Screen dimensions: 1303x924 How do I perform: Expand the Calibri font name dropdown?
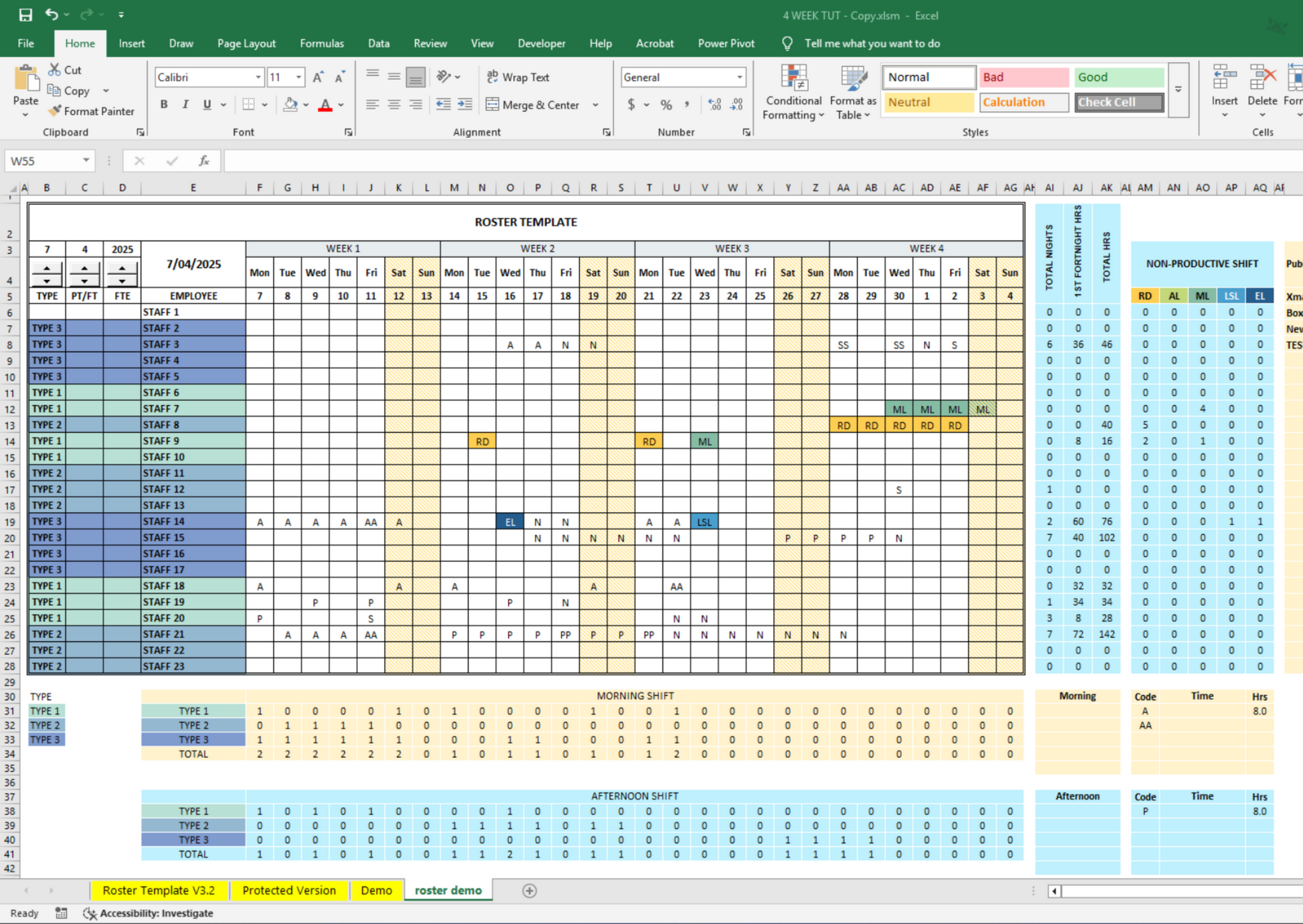(x=258, y=77)
